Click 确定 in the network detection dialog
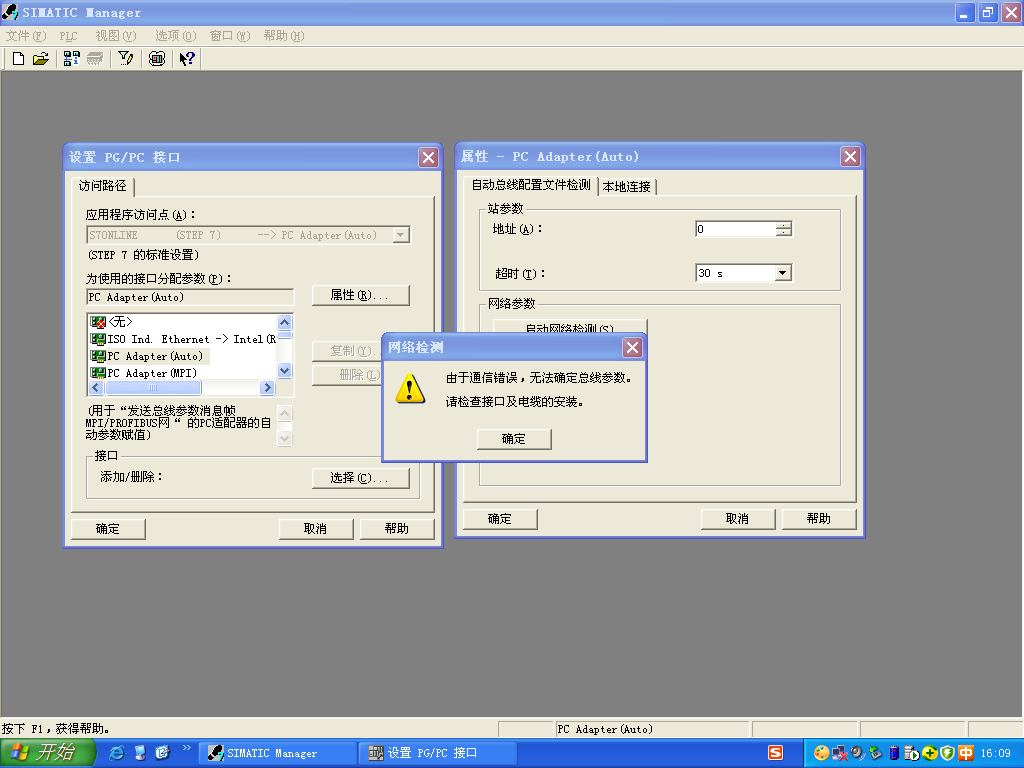 click(514, 439)
